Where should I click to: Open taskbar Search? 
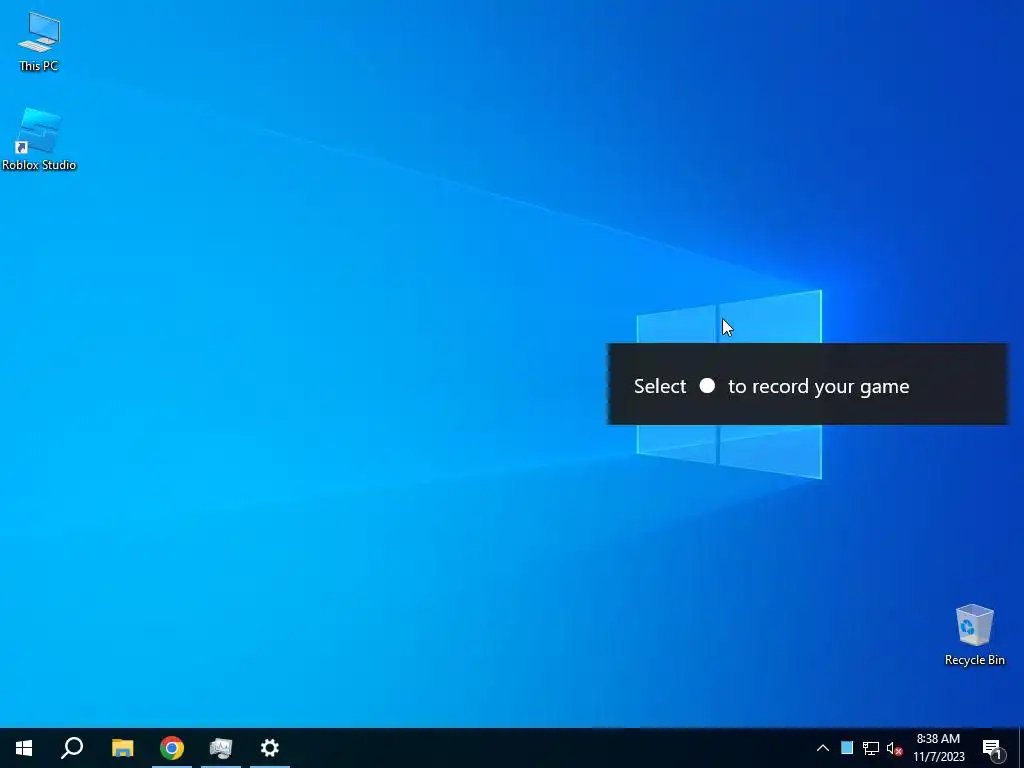click(72, 748)
